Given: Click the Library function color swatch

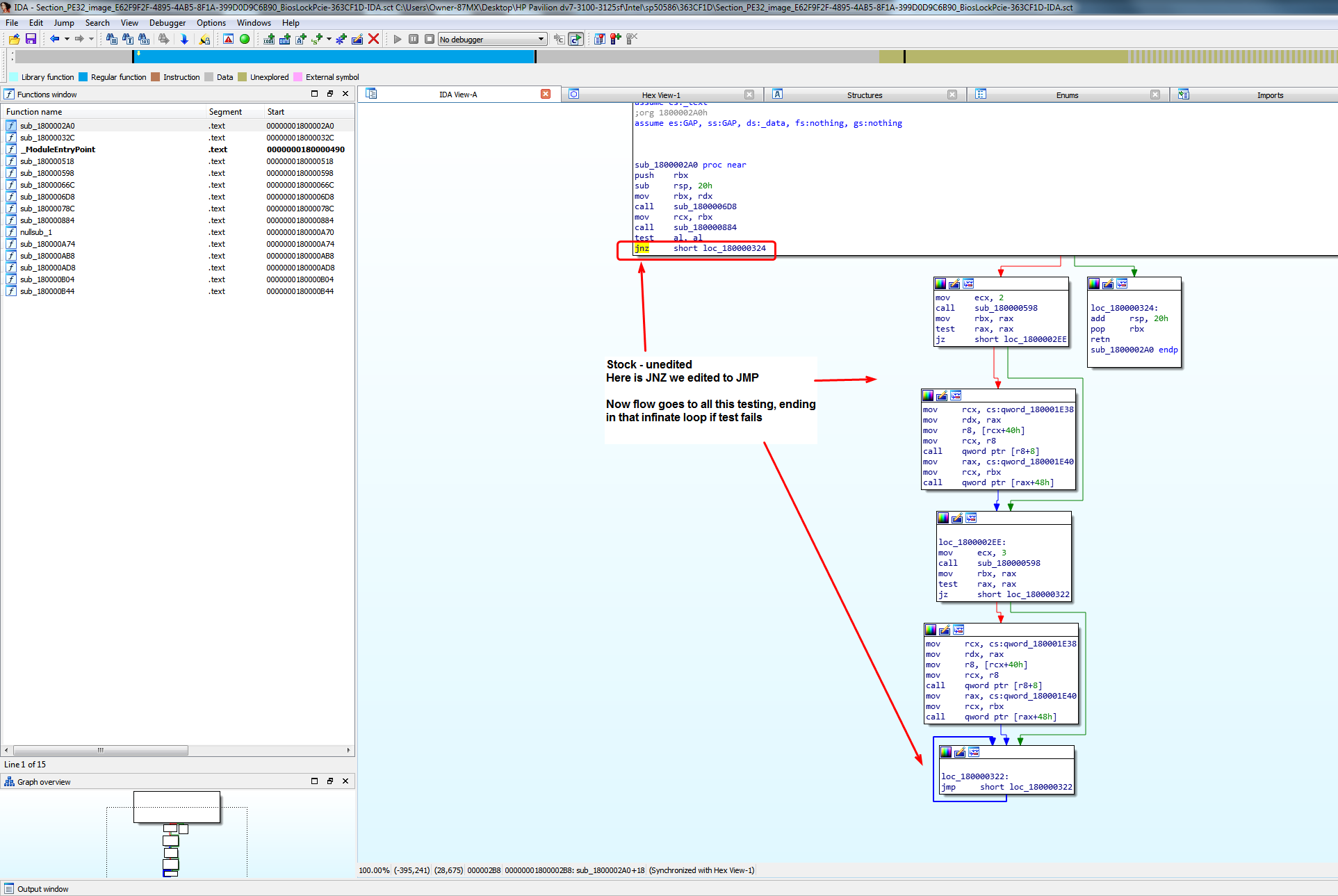Looking at the screenshot, I should (x=14, y=77).
